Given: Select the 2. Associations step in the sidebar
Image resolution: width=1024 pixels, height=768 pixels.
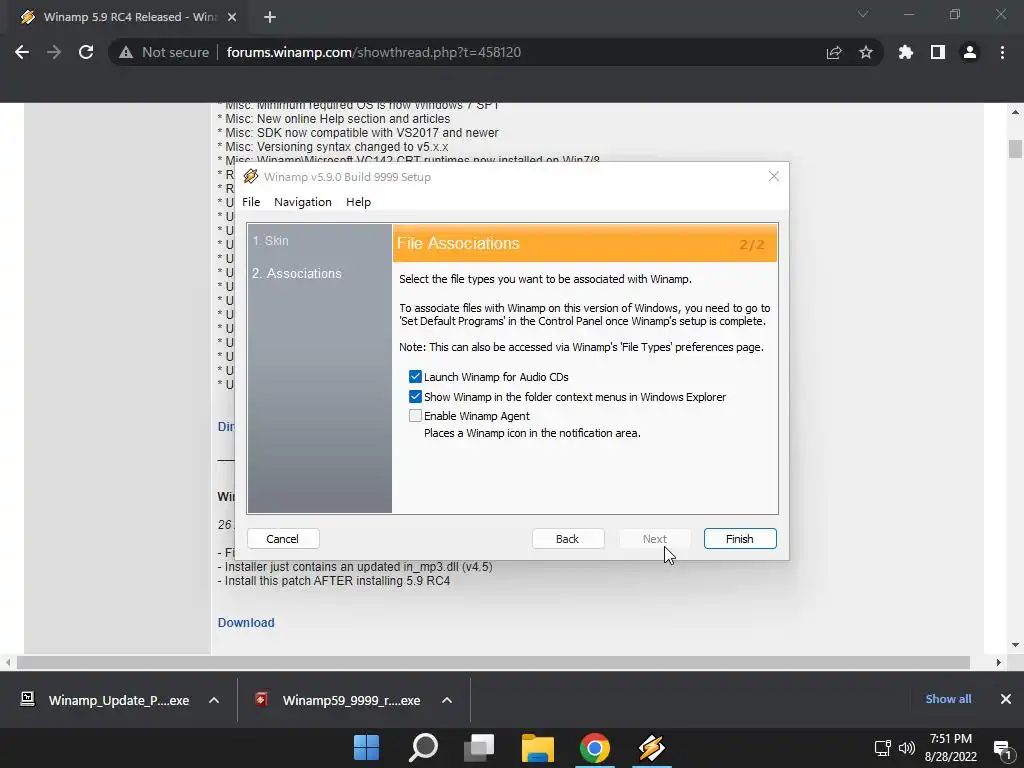Looking at the screenshot, I should tap(296, 274).
